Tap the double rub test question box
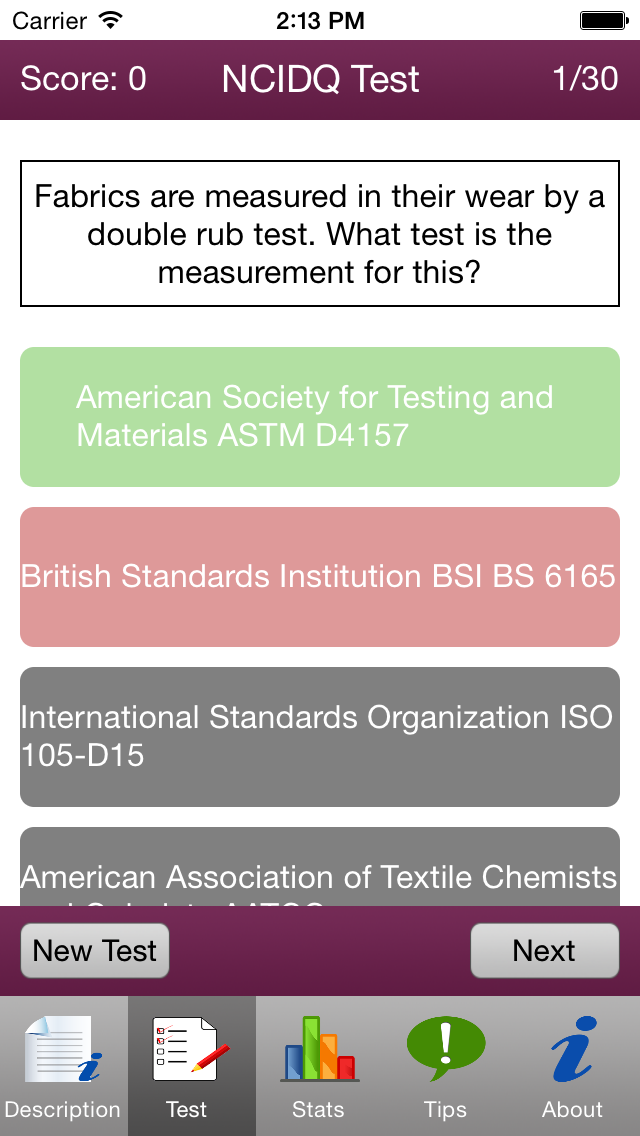 point(320,233)
